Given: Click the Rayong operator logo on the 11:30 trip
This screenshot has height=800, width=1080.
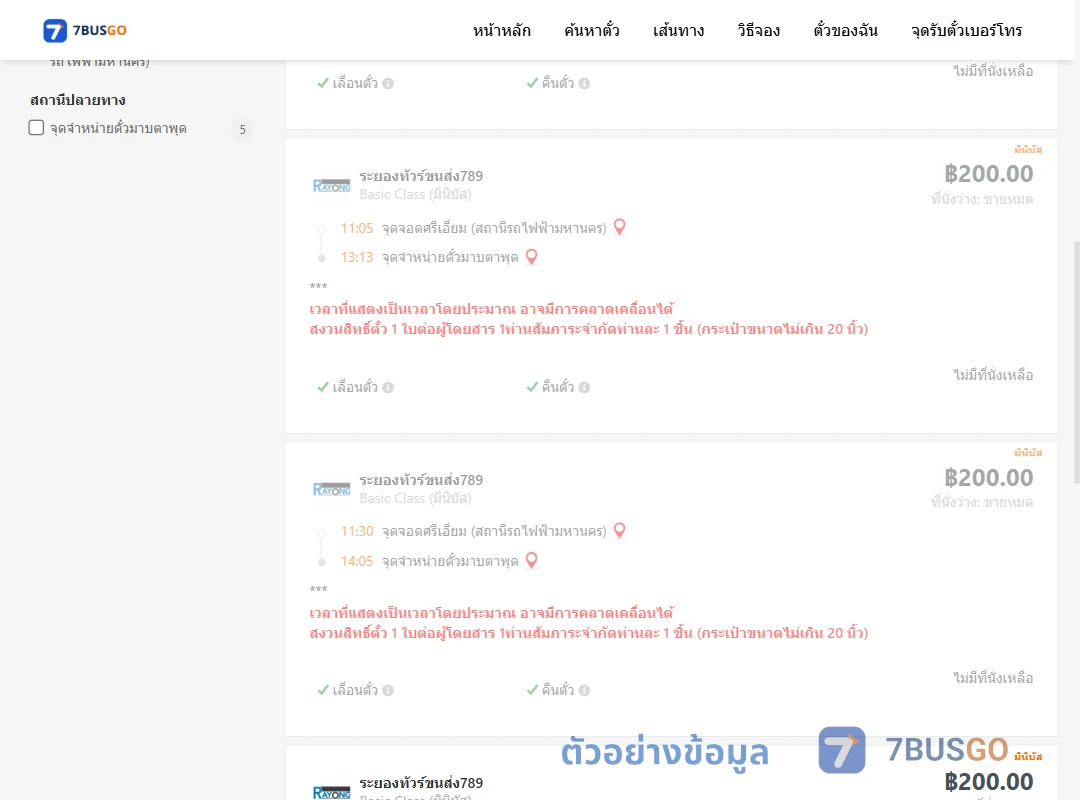Looking at the screenshot, I should (x=331, y=489).
